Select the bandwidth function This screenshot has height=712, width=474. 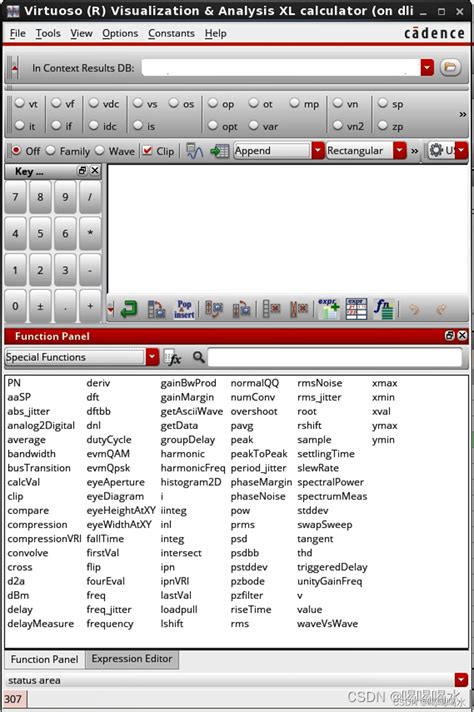coord(31,454)
